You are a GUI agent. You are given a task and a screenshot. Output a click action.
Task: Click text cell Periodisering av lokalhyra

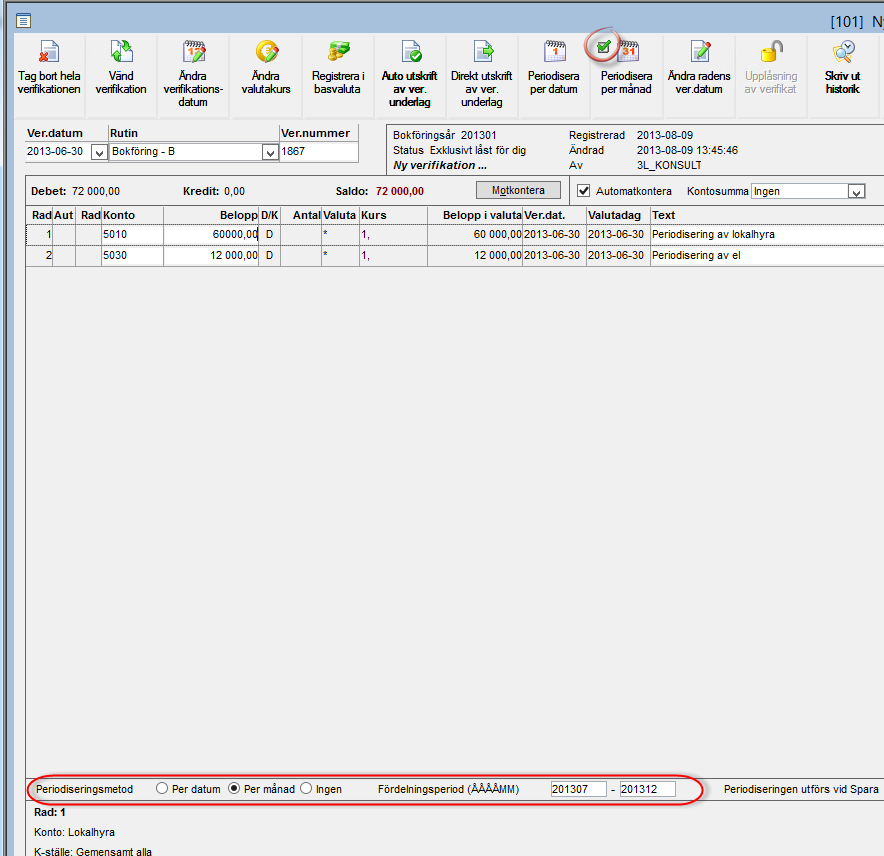(x=767, y=235)
